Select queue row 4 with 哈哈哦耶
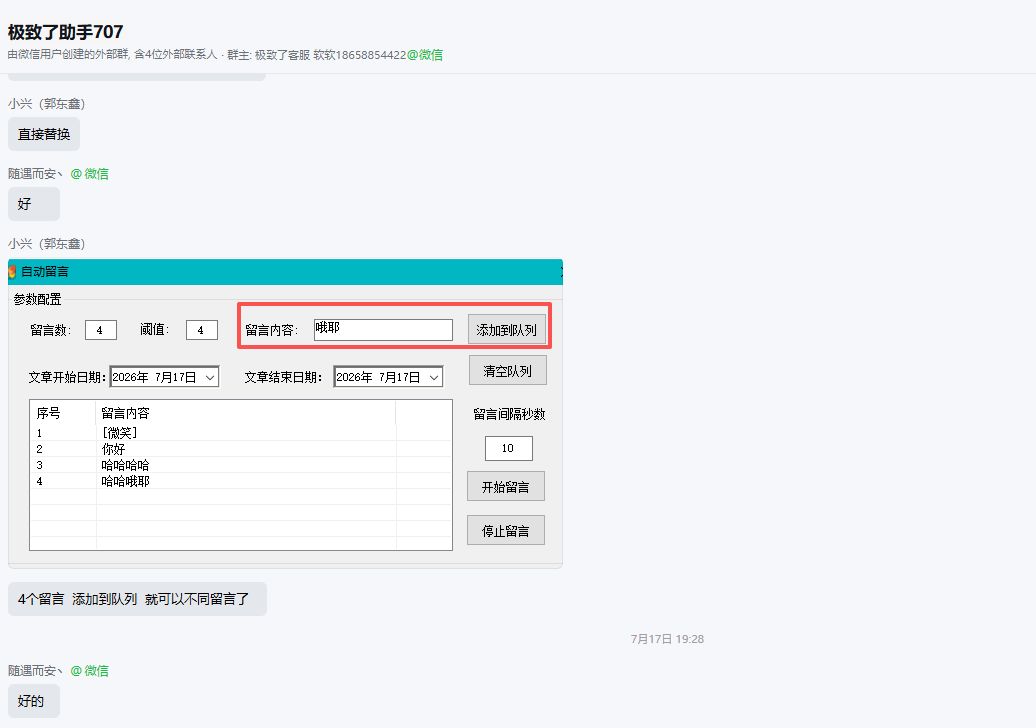Screen dimensions: 1036x728 point(240,481)
